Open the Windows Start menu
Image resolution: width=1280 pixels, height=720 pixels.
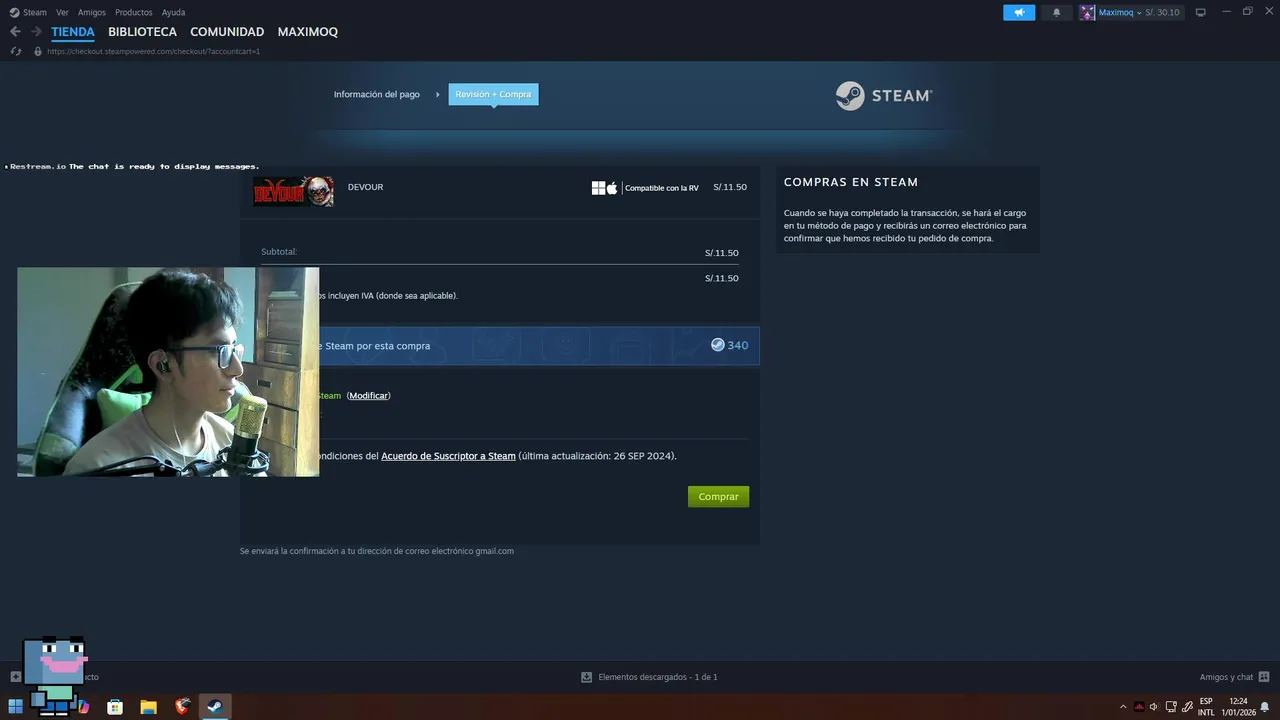(16, 707)
